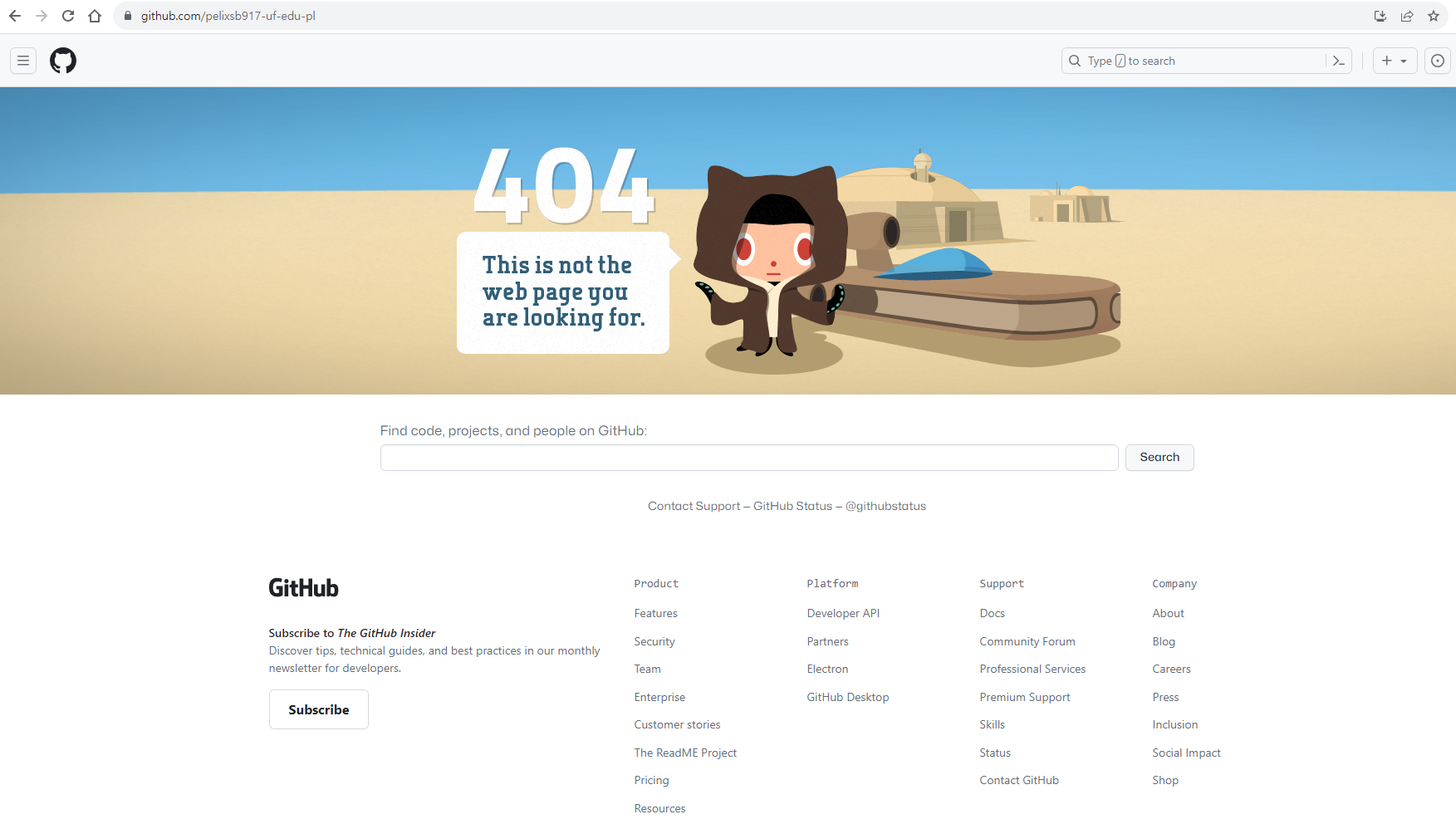Click the install app icon in address bar
The height and width of the screenshot is (824, 1456).
1380,16
